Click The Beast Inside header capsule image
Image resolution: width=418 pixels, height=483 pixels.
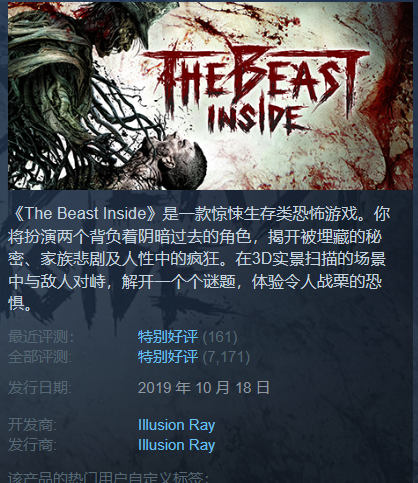(x=210, y=96)
